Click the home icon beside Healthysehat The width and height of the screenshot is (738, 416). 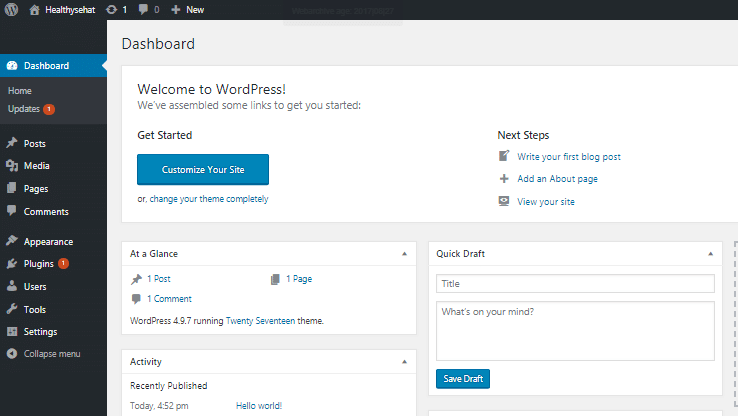34,9
